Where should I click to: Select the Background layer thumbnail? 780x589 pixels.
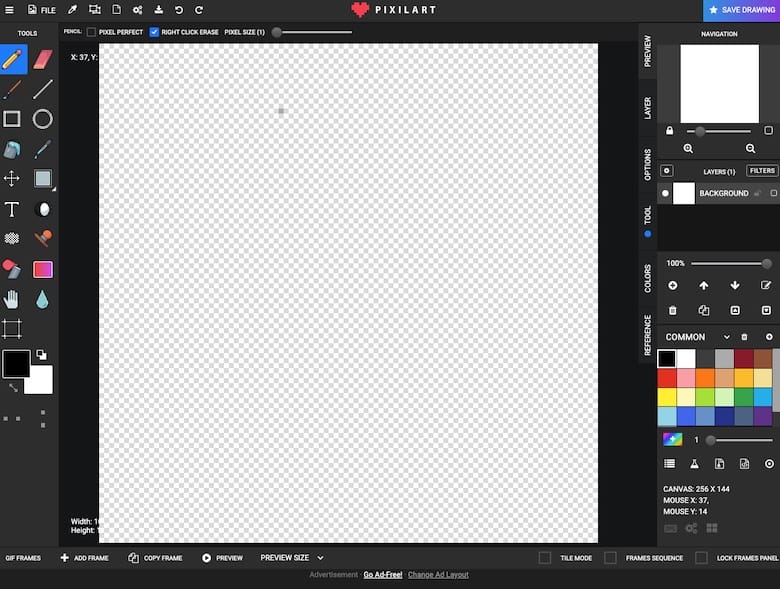[x=683, y=193]
